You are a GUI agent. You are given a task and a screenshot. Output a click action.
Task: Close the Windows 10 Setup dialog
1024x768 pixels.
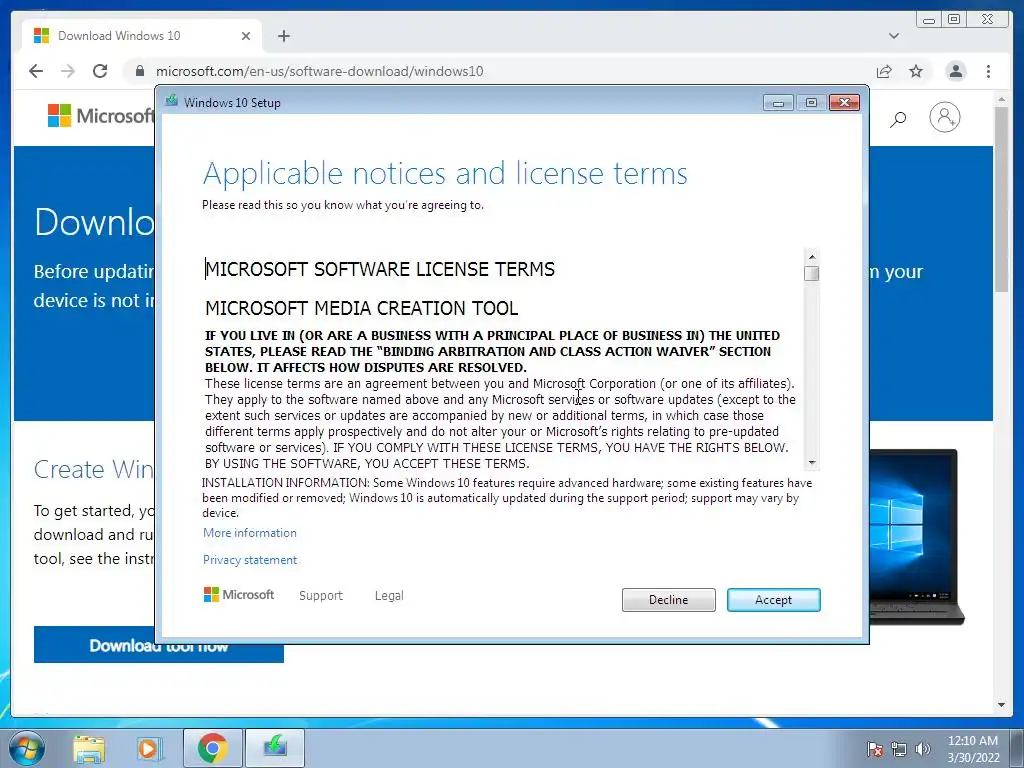click(x=844, y=103)
